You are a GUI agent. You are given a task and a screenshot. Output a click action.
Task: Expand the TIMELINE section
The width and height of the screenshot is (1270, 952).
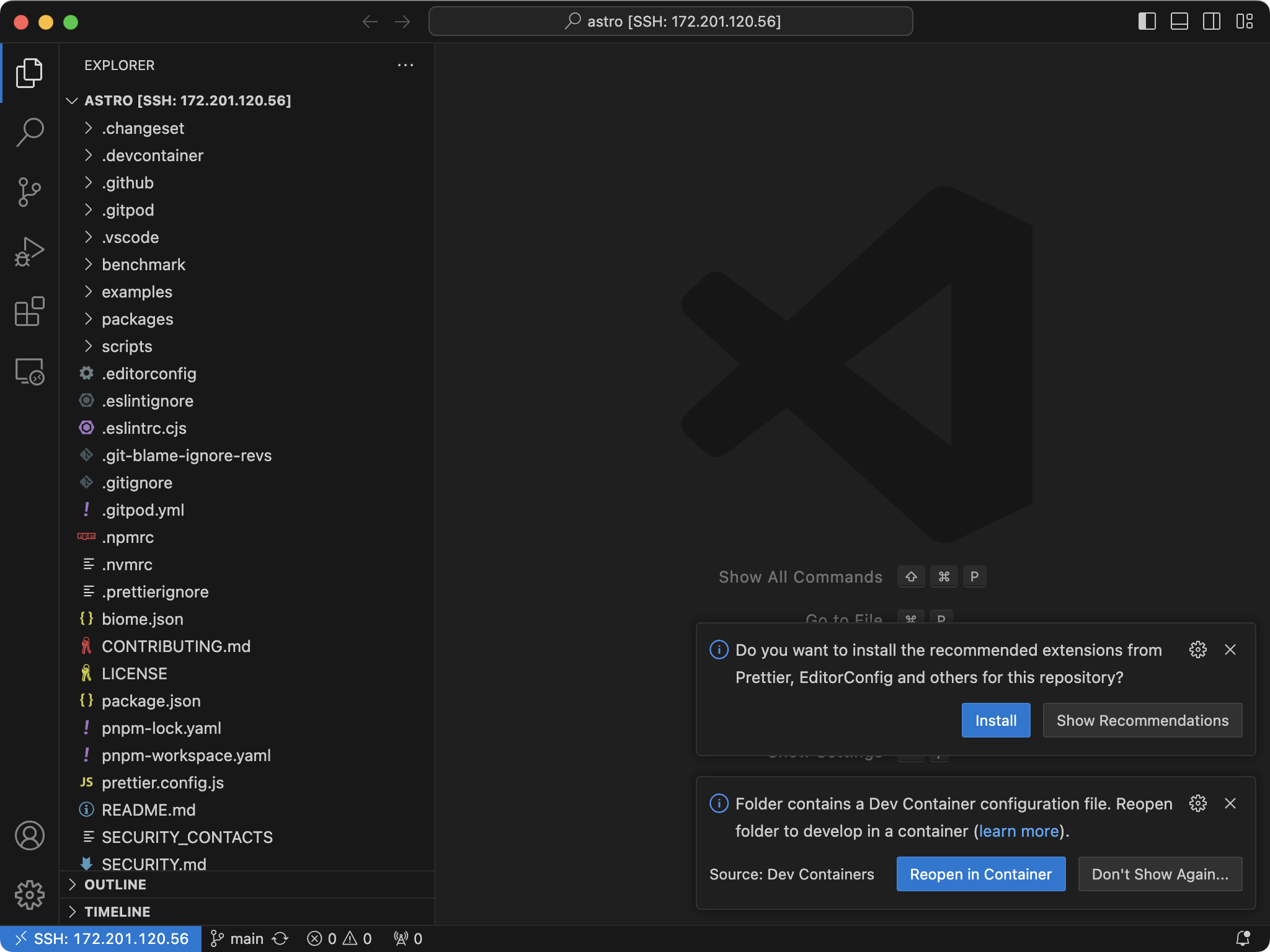(247, 912)
